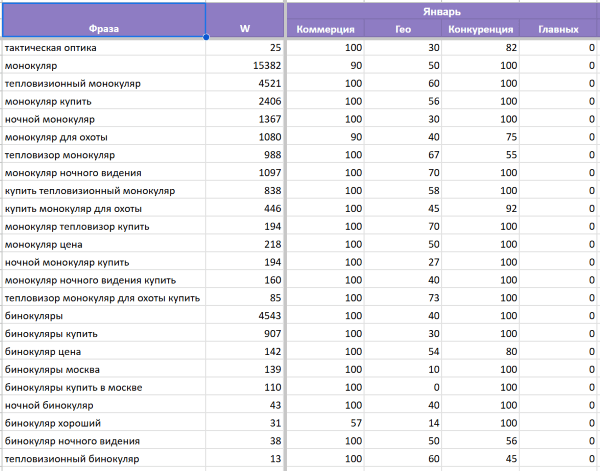
Task: Select the cell 'монокуляр ночного видения купить'
Action: coord(104,280)
